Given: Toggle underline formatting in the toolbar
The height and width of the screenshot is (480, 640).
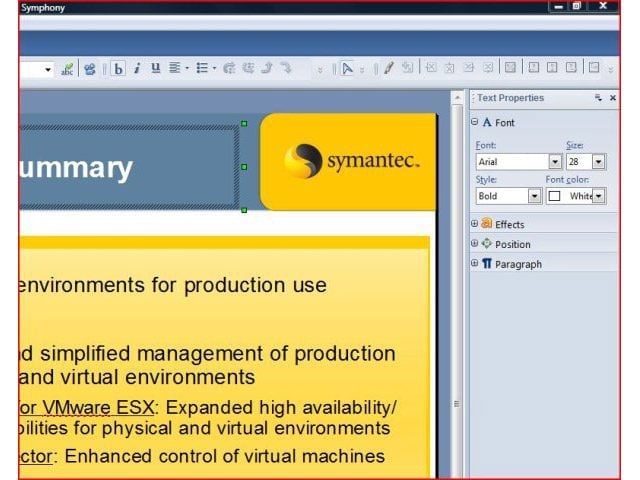Looking at the screenshot, I should (156, 68).
